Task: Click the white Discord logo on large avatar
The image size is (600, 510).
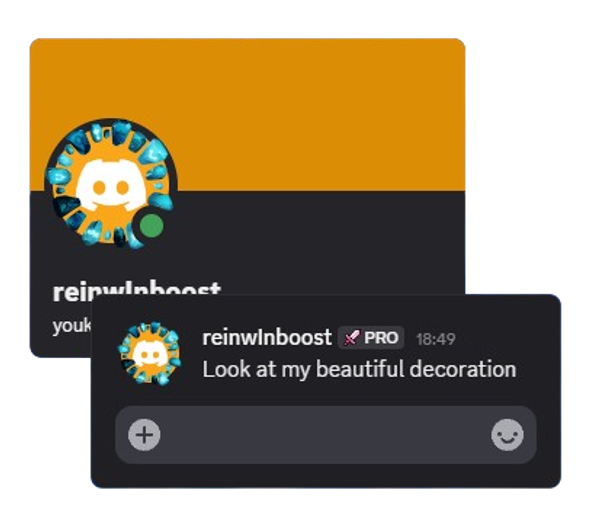Action: click(x=111, y=184)
